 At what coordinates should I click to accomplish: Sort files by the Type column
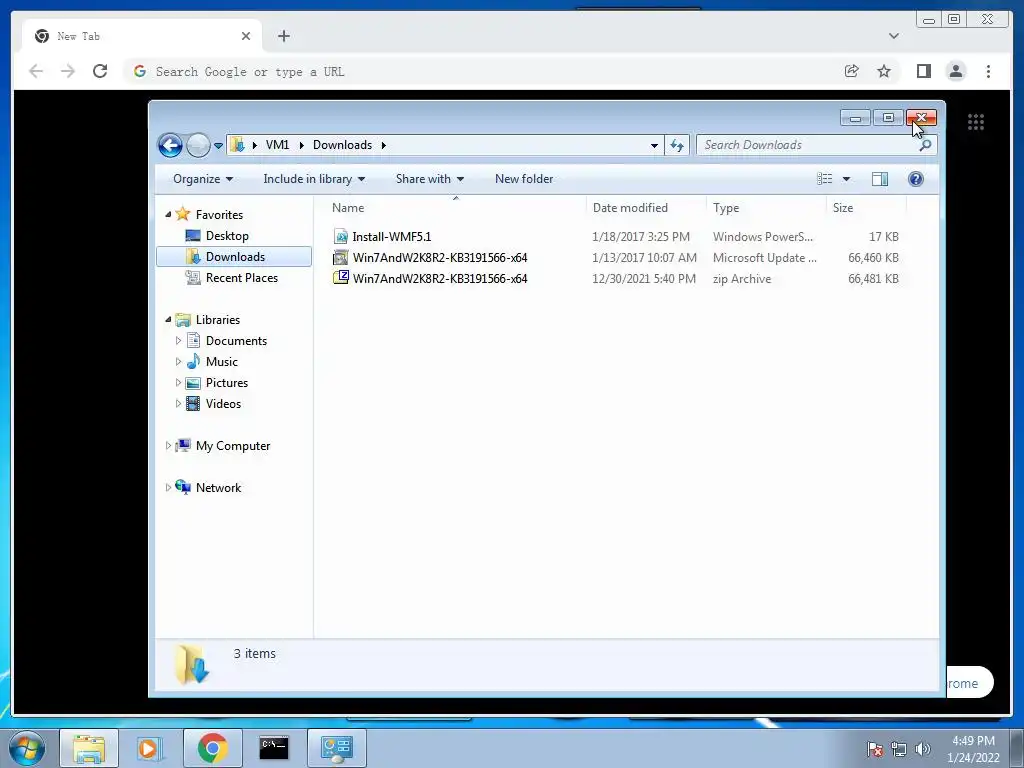pyautogui.click(x=766, y=208)
